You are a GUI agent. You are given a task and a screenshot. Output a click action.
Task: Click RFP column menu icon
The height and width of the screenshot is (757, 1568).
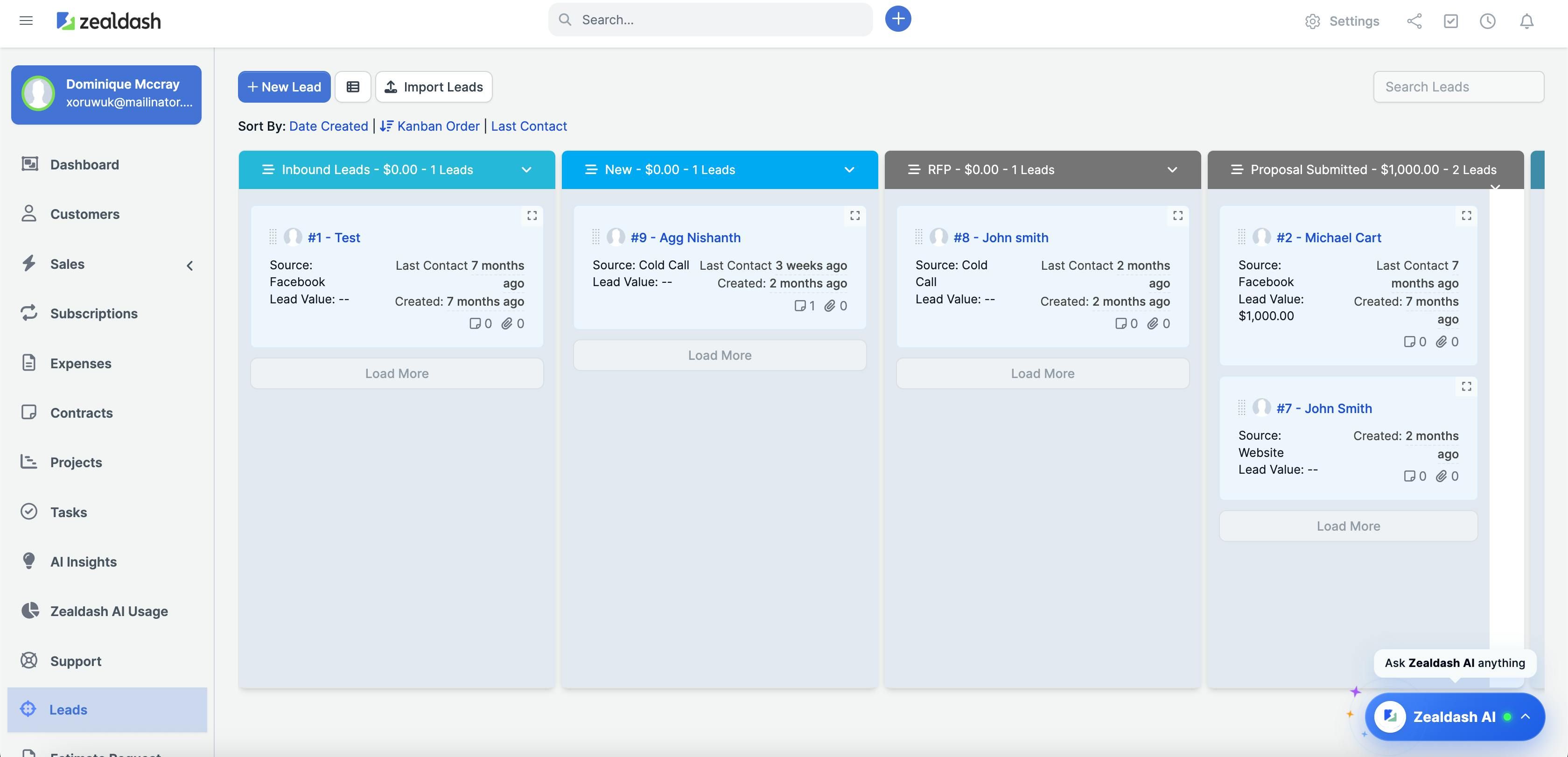coord(914,169)
